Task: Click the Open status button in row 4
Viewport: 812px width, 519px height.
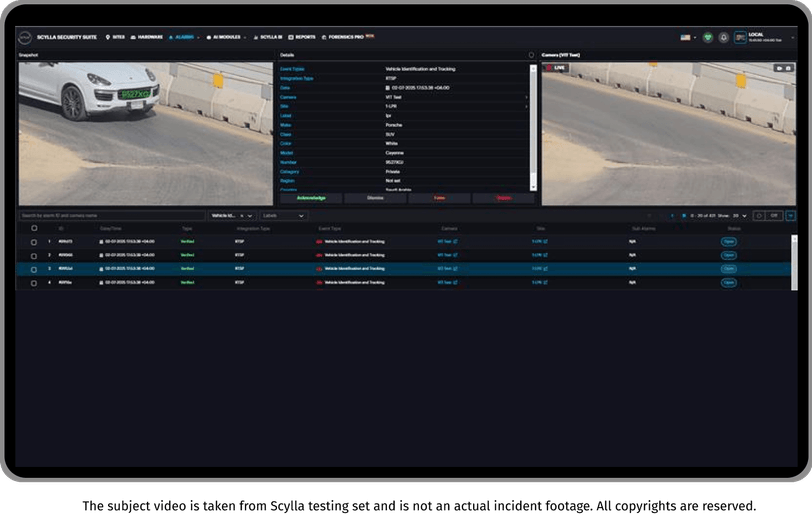Action: coord(729,282)
